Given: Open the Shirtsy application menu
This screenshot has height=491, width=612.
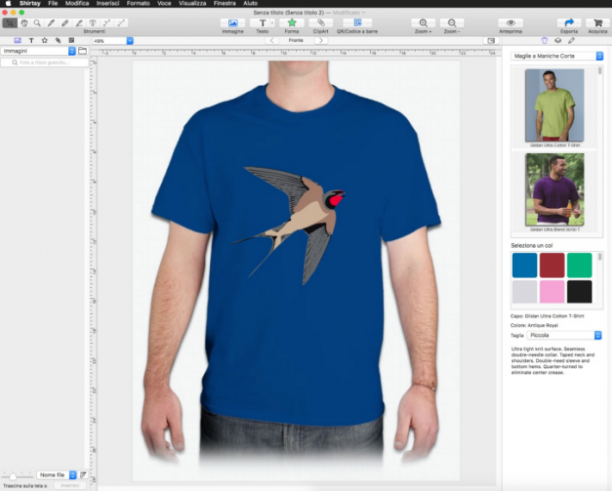Looking at the screenshot, I should [30, 3].
